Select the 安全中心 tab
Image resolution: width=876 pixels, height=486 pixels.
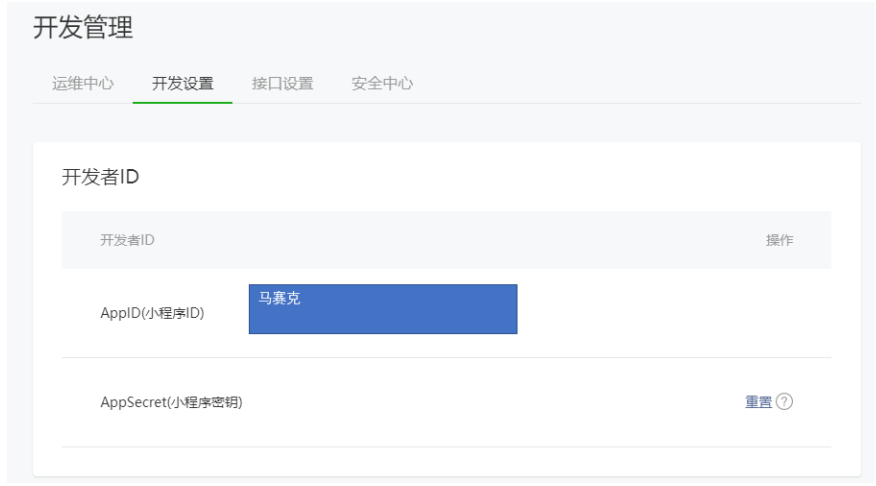pyautogui.click(x=382, y=84)
